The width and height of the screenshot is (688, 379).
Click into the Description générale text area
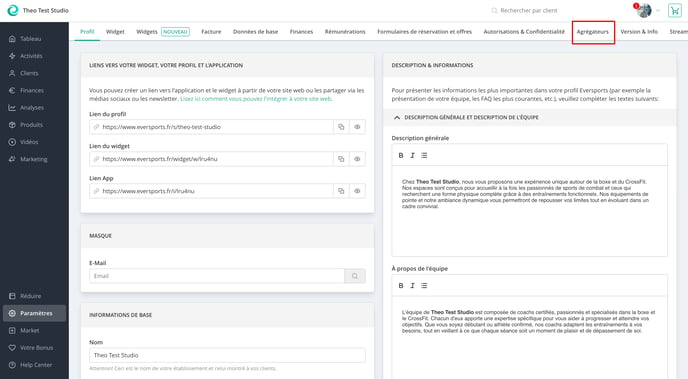pyautogui.click(x=530, y=211)
